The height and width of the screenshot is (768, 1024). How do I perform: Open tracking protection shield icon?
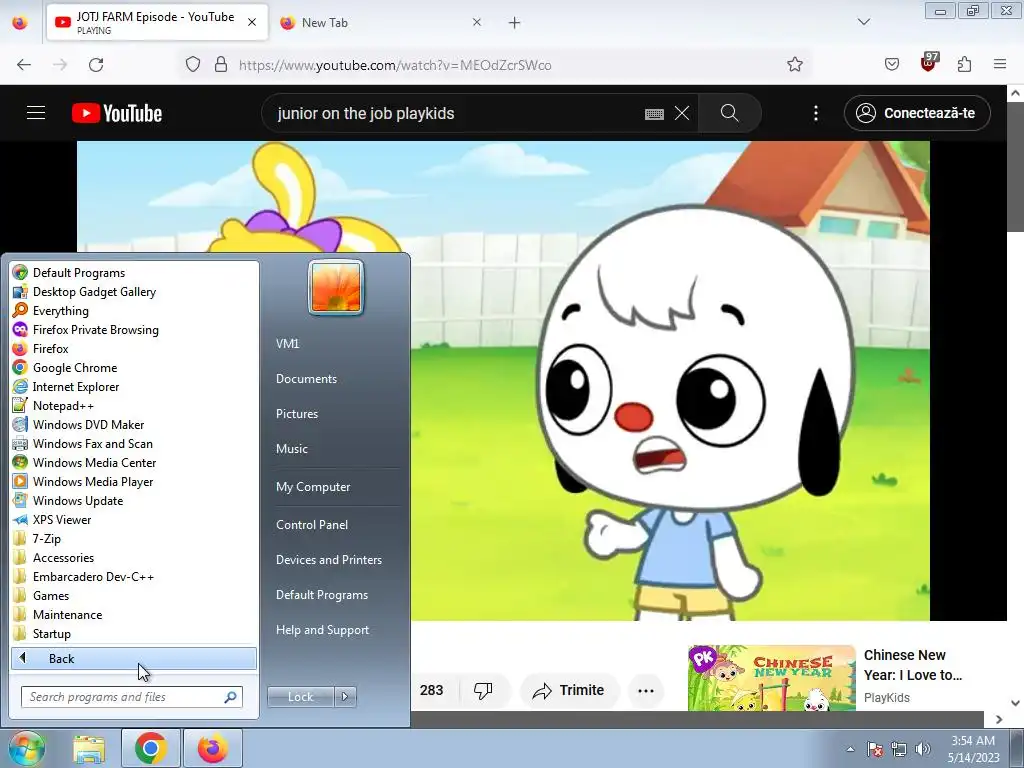coord(193,65)
